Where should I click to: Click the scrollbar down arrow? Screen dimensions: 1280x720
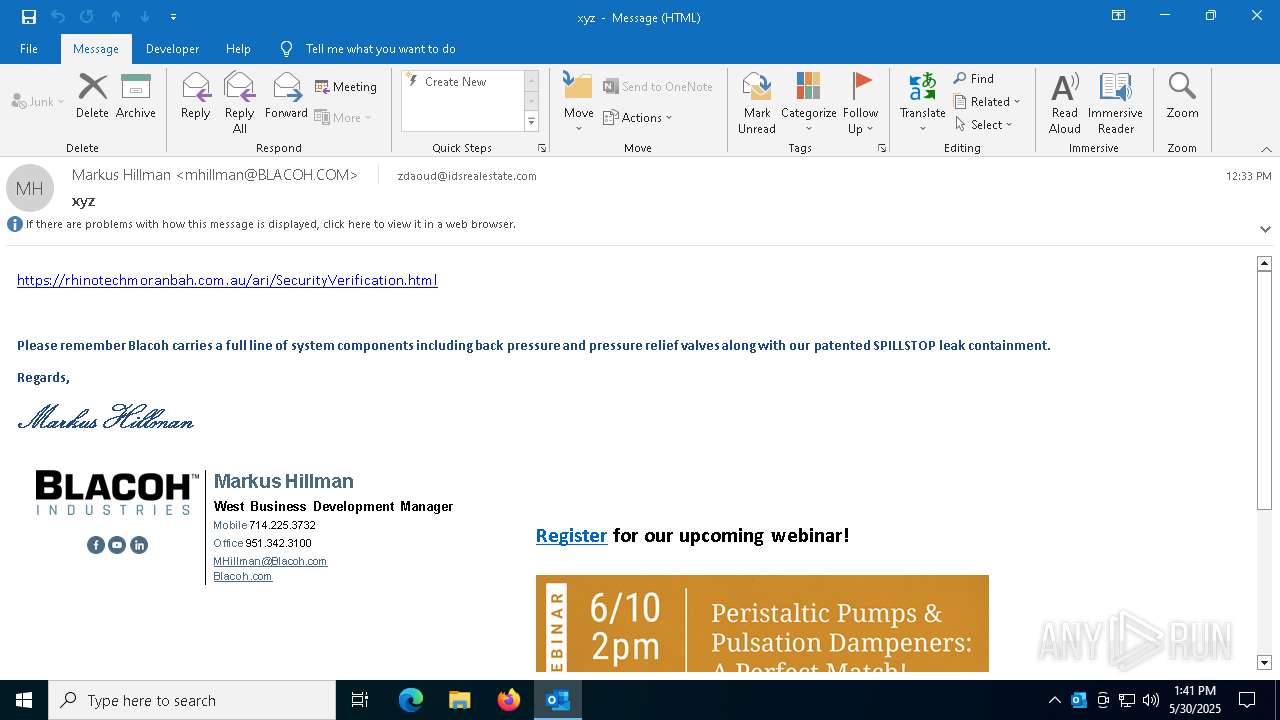1264,663
